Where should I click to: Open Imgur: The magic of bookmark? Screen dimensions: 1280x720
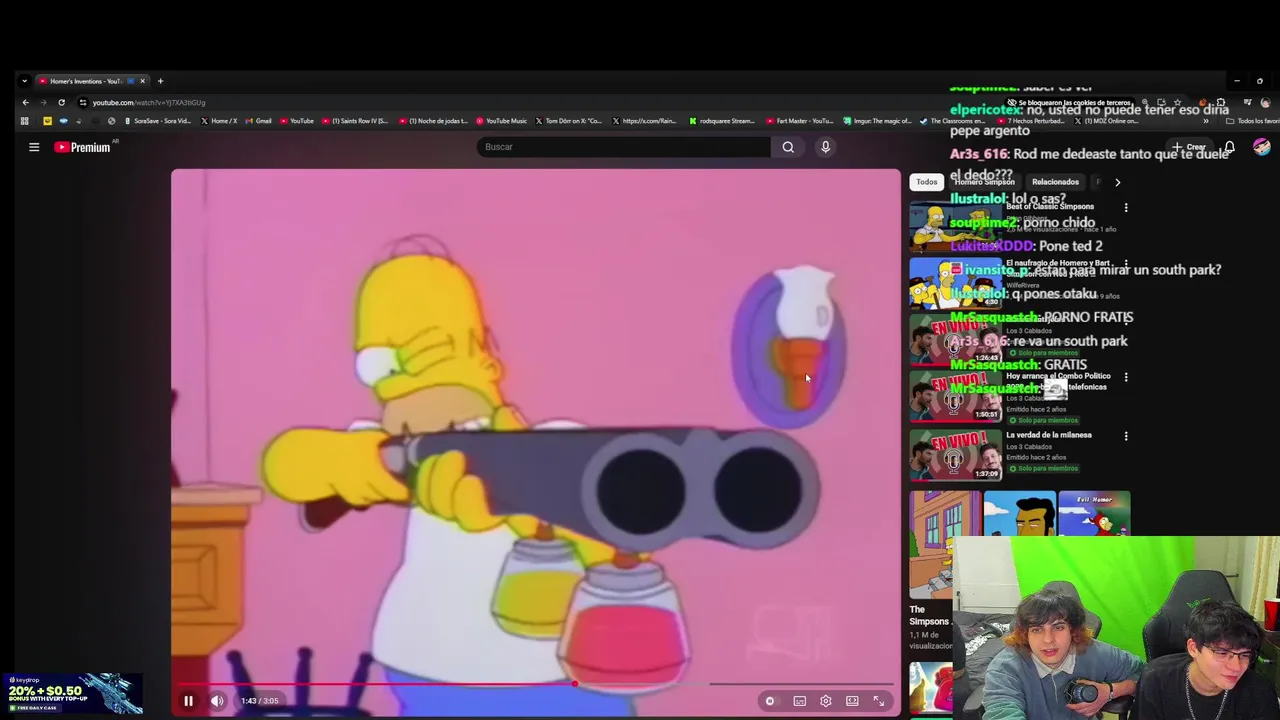(x=877, y=121)
